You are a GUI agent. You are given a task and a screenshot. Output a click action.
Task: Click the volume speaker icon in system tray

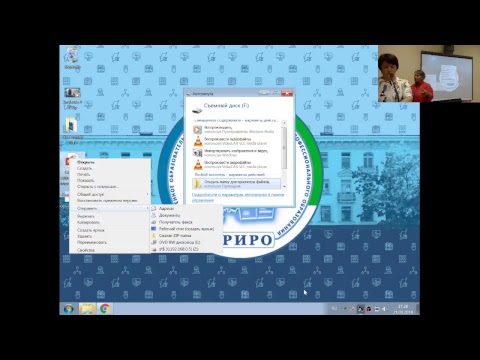point(384,309)
